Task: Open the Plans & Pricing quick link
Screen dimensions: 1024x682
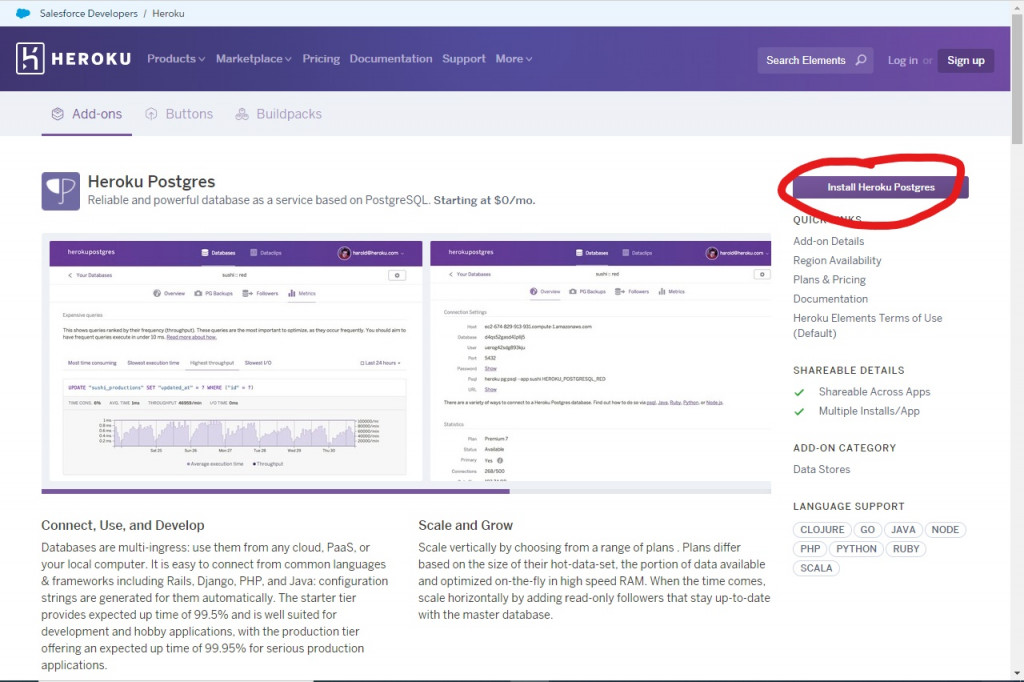Action: (829, 280)
